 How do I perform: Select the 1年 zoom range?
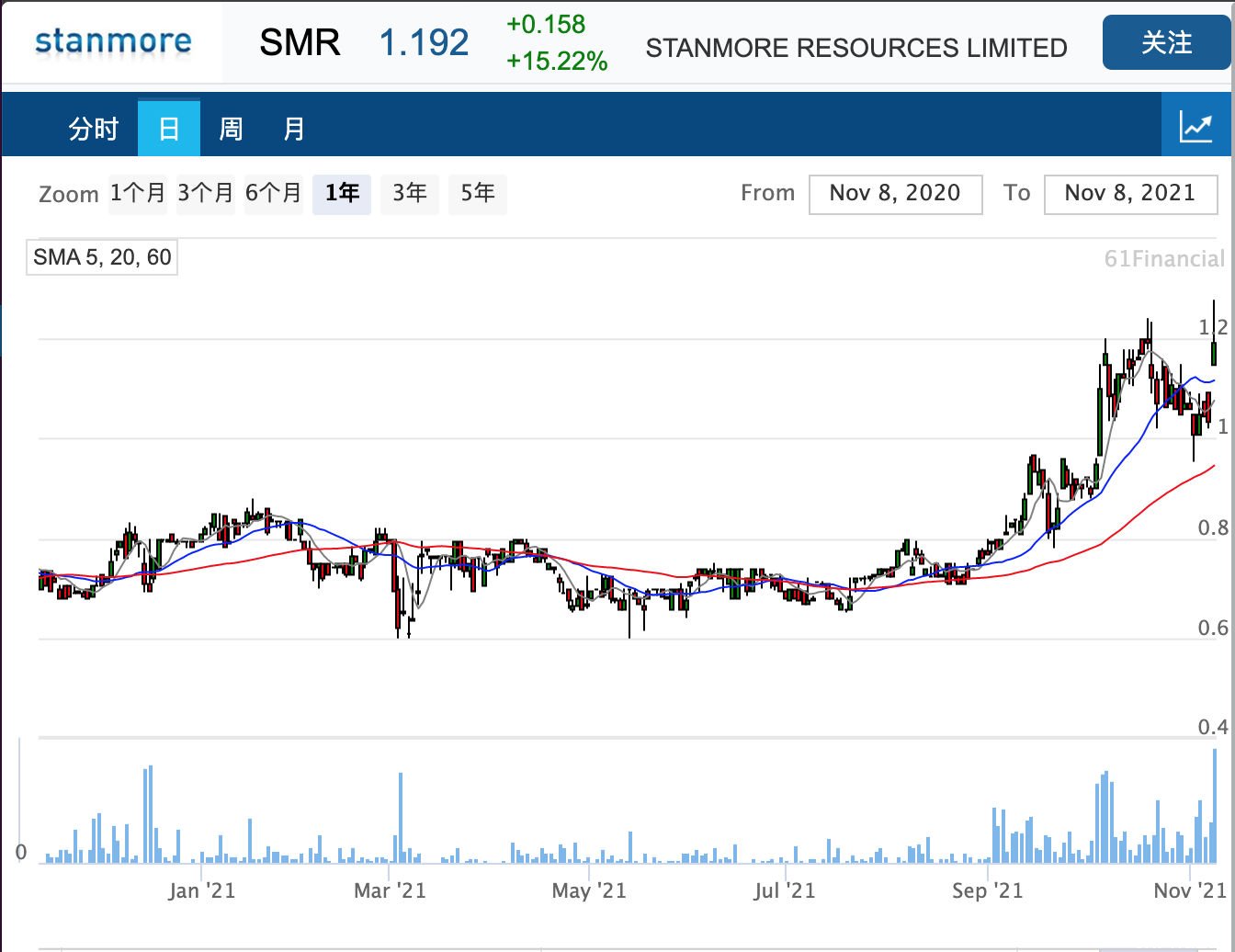342,194
